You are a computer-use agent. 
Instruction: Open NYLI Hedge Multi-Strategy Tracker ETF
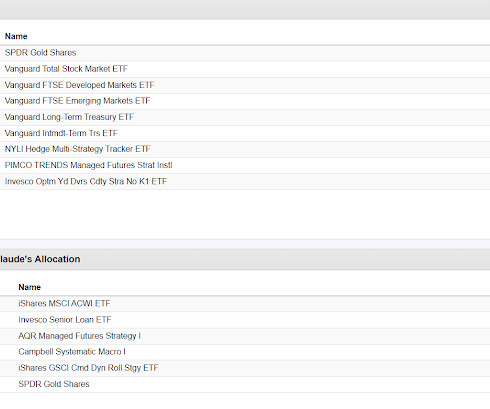point(78,149)
